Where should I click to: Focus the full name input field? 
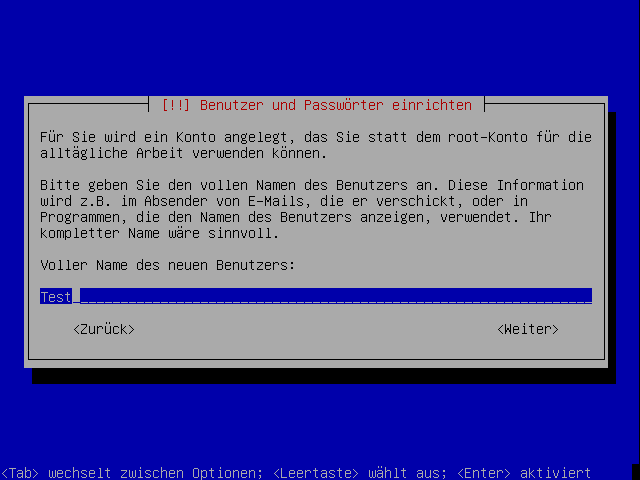[316, 296]
